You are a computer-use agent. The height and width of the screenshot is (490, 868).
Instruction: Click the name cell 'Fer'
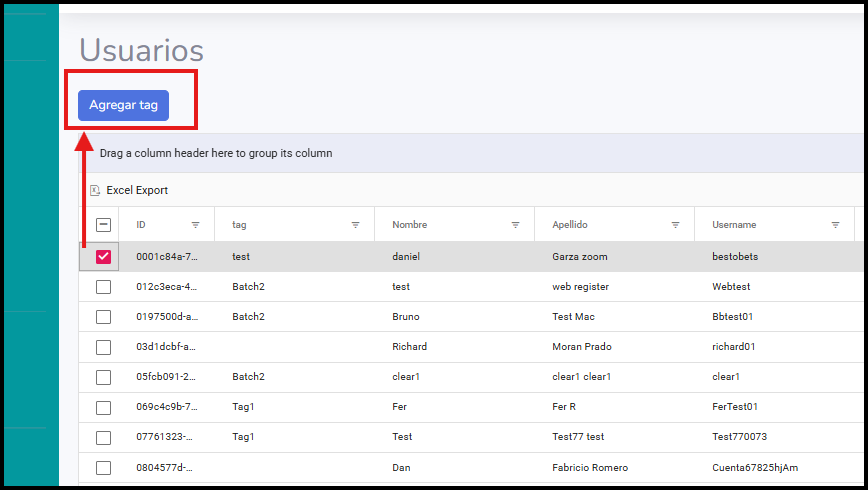click(400, 407)
